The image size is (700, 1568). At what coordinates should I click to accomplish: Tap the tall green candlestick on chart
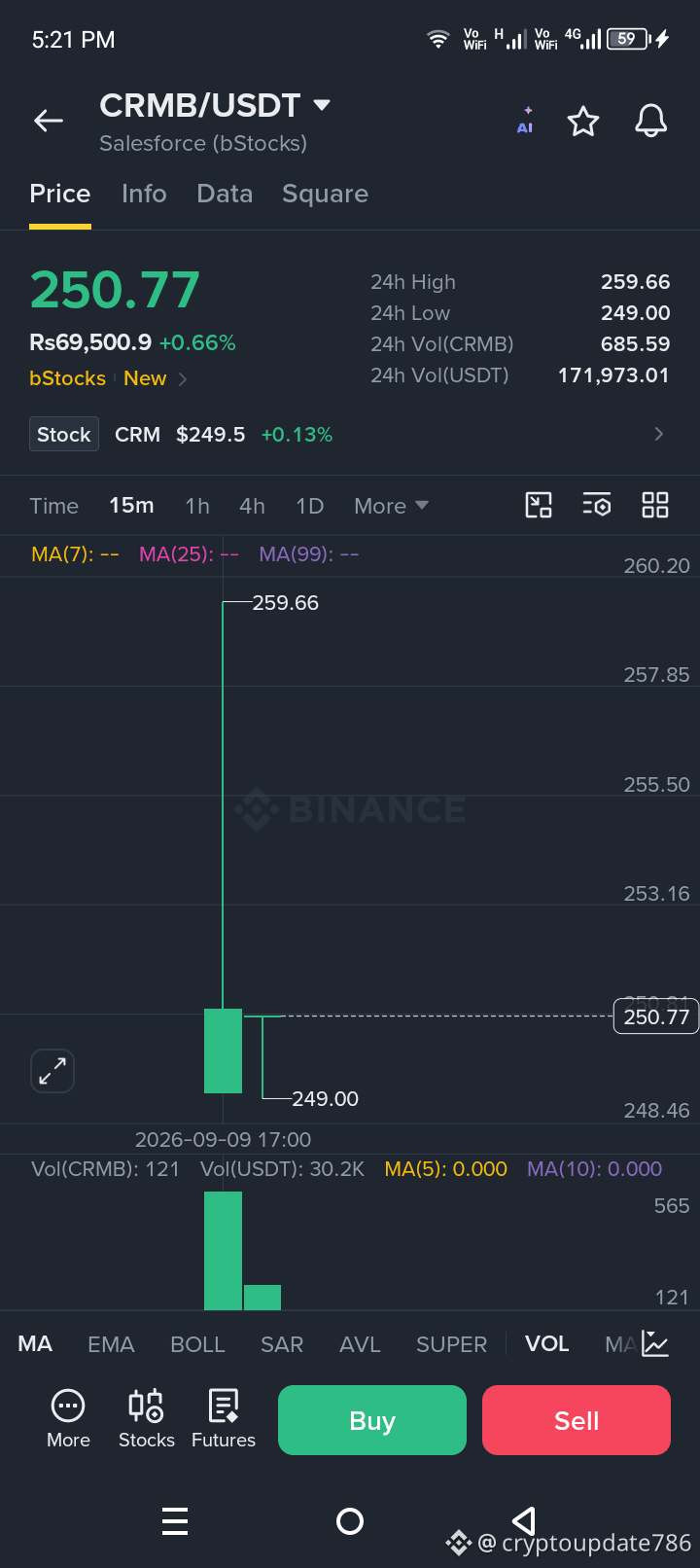(223, 1051)
